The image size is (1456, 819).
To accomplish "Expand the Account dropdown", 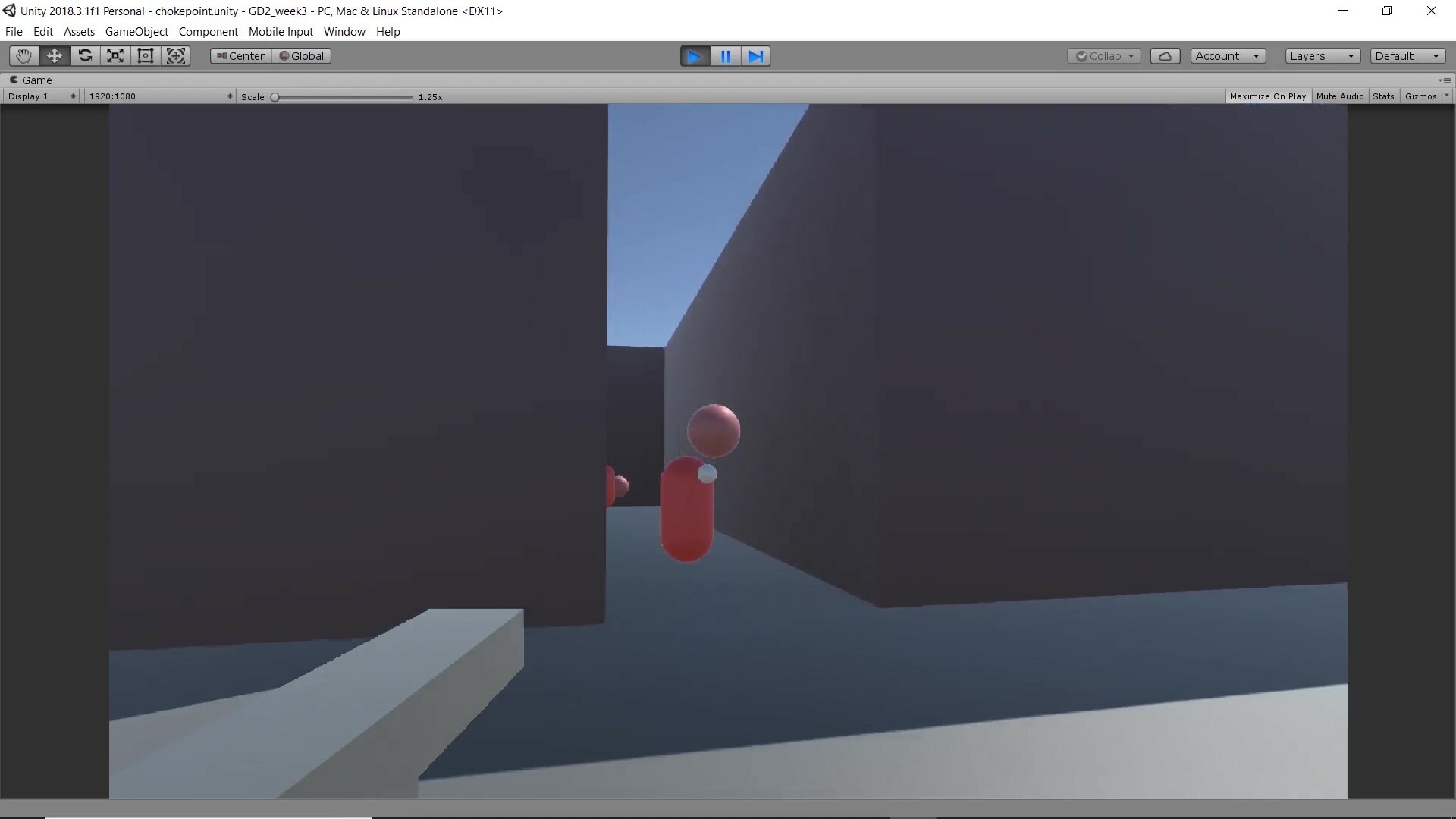I will [x=1227, y=56].
